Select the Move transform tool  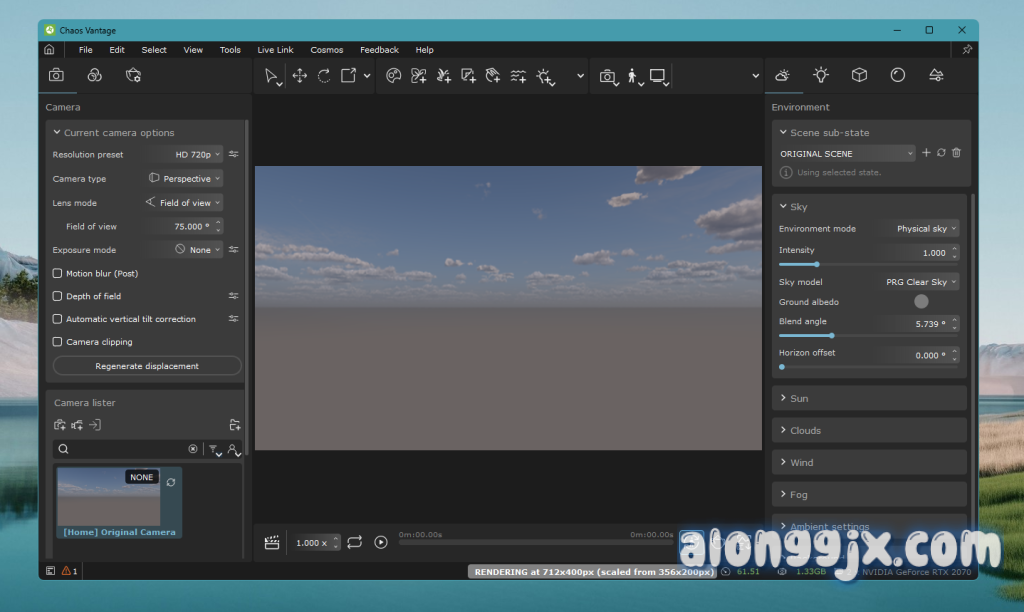click(299, 76)
